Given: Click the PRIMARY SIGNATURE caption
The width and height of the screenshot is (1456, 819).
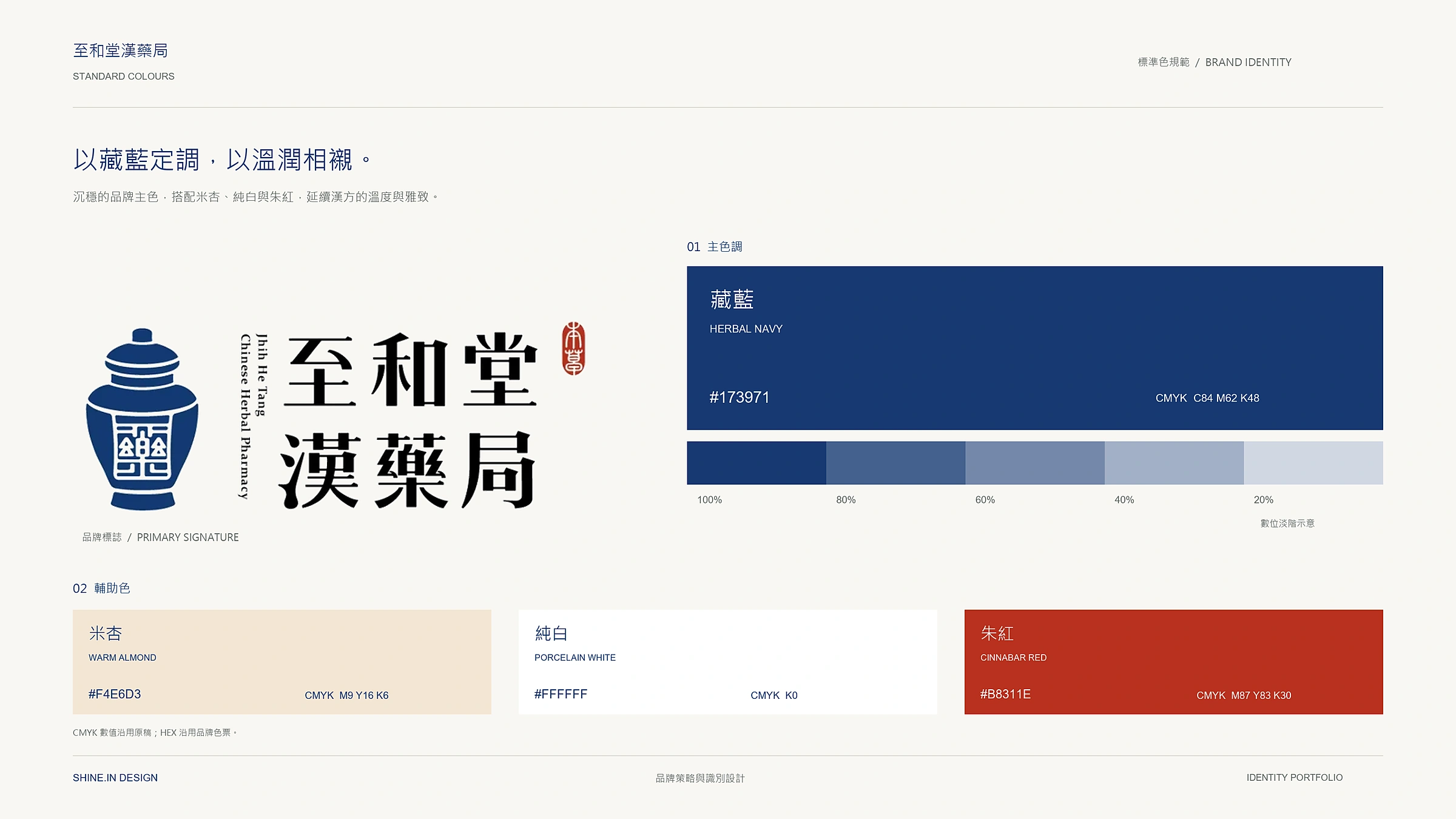Looking at the screenshot, I should point(188,538).
